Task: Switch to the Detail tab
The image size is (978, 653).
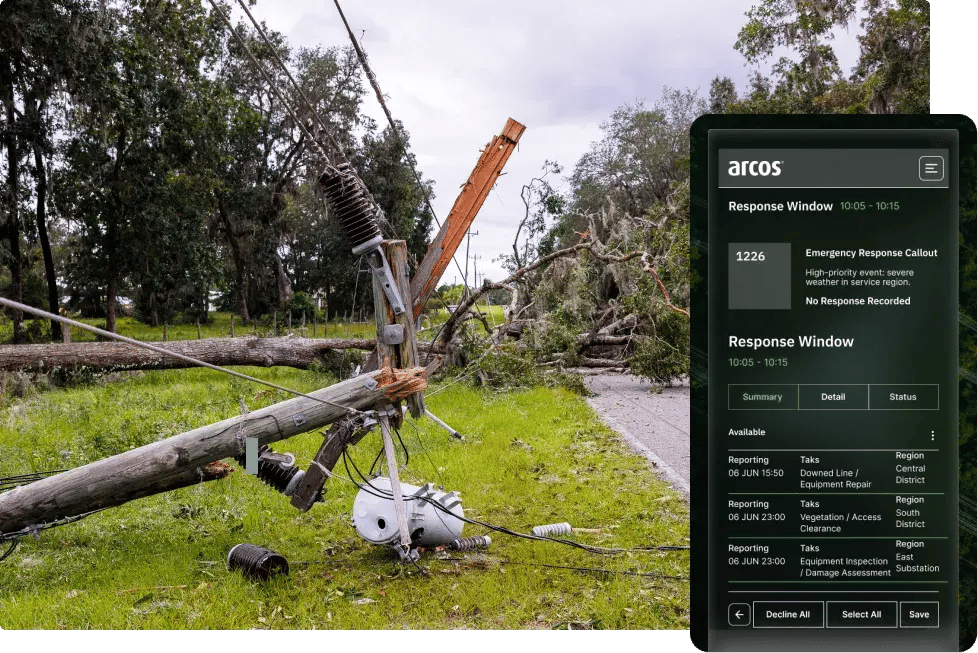Action: (x=832, y=397)
